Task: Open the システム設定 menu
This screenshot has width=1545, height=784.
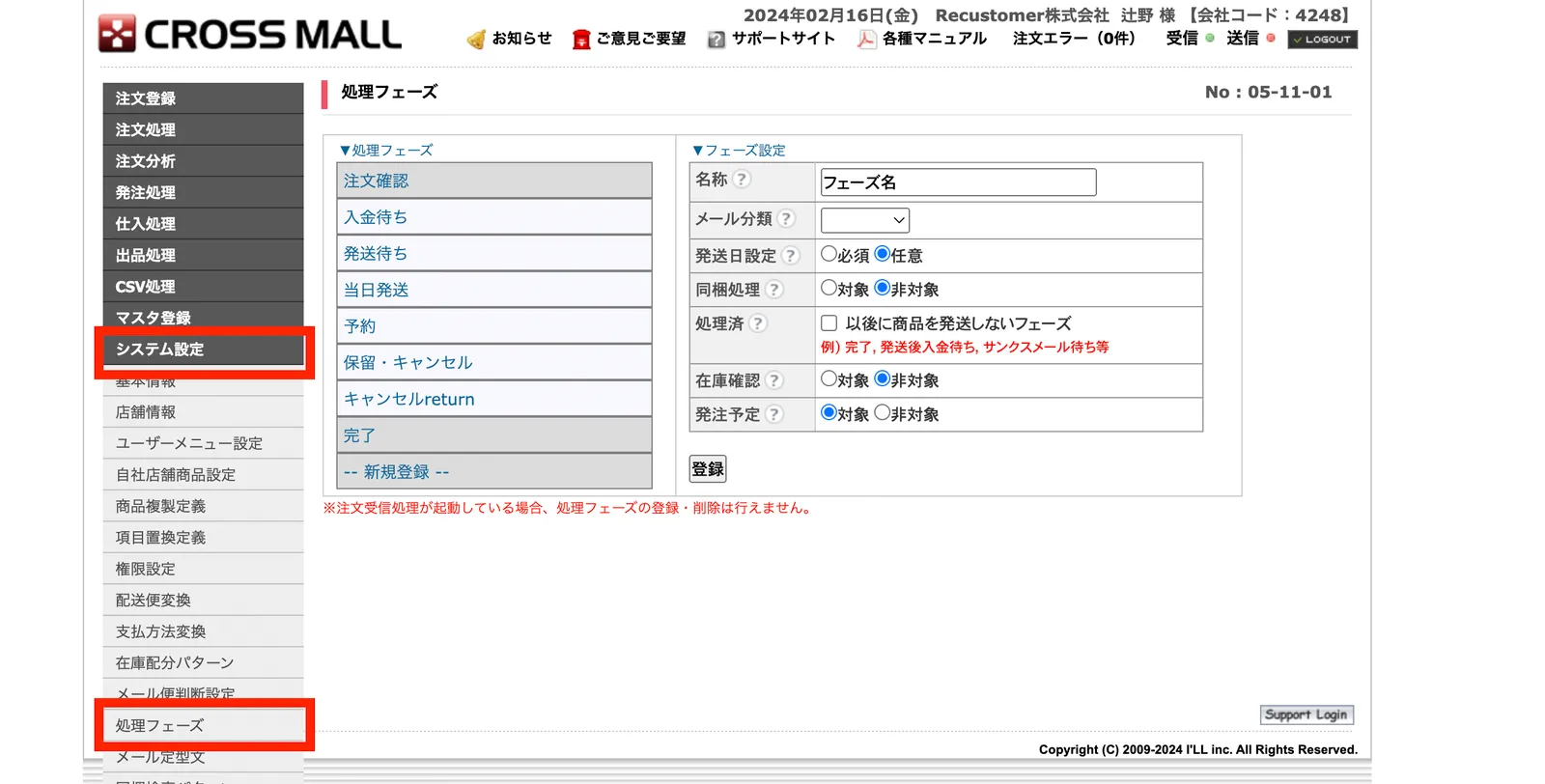Action: tap(203, 350)
